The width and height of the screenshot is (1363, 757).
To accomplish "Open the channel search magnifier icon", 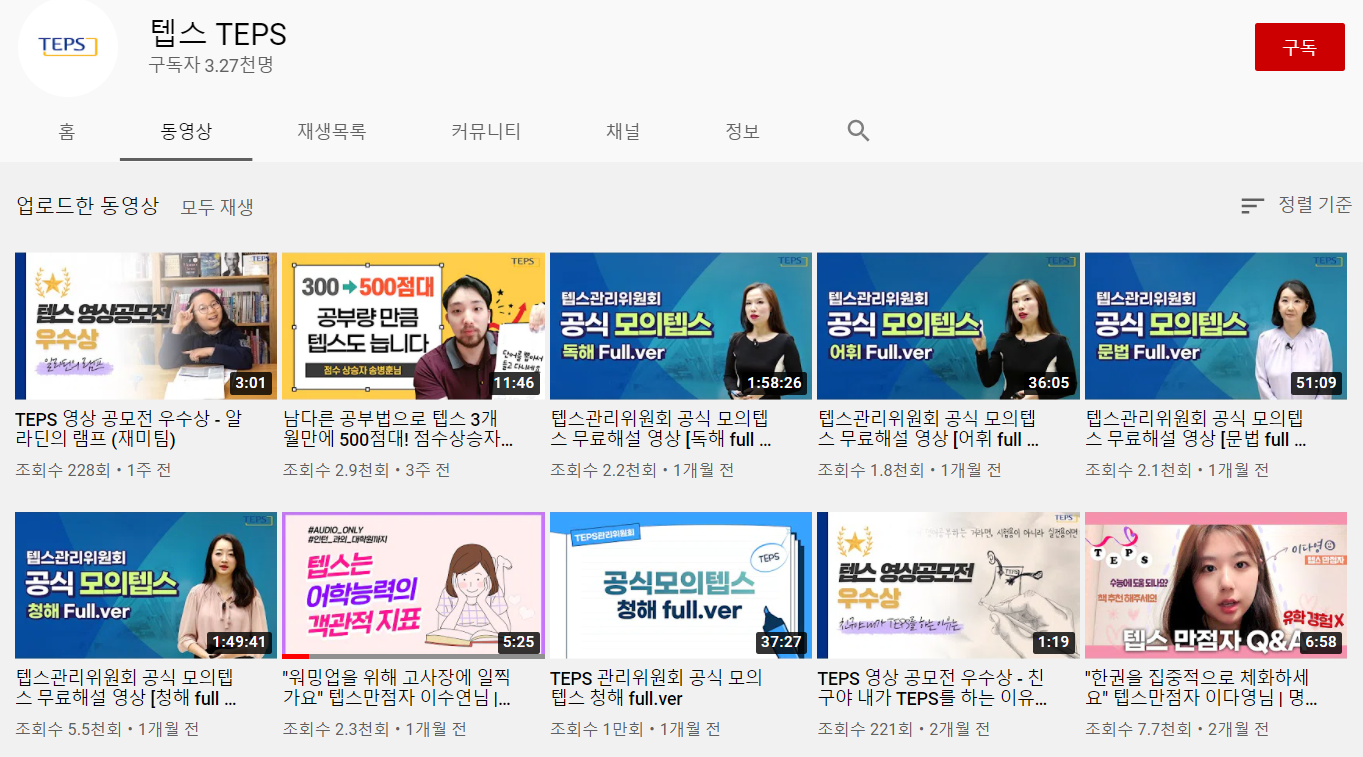I will [x=858, y=131].
